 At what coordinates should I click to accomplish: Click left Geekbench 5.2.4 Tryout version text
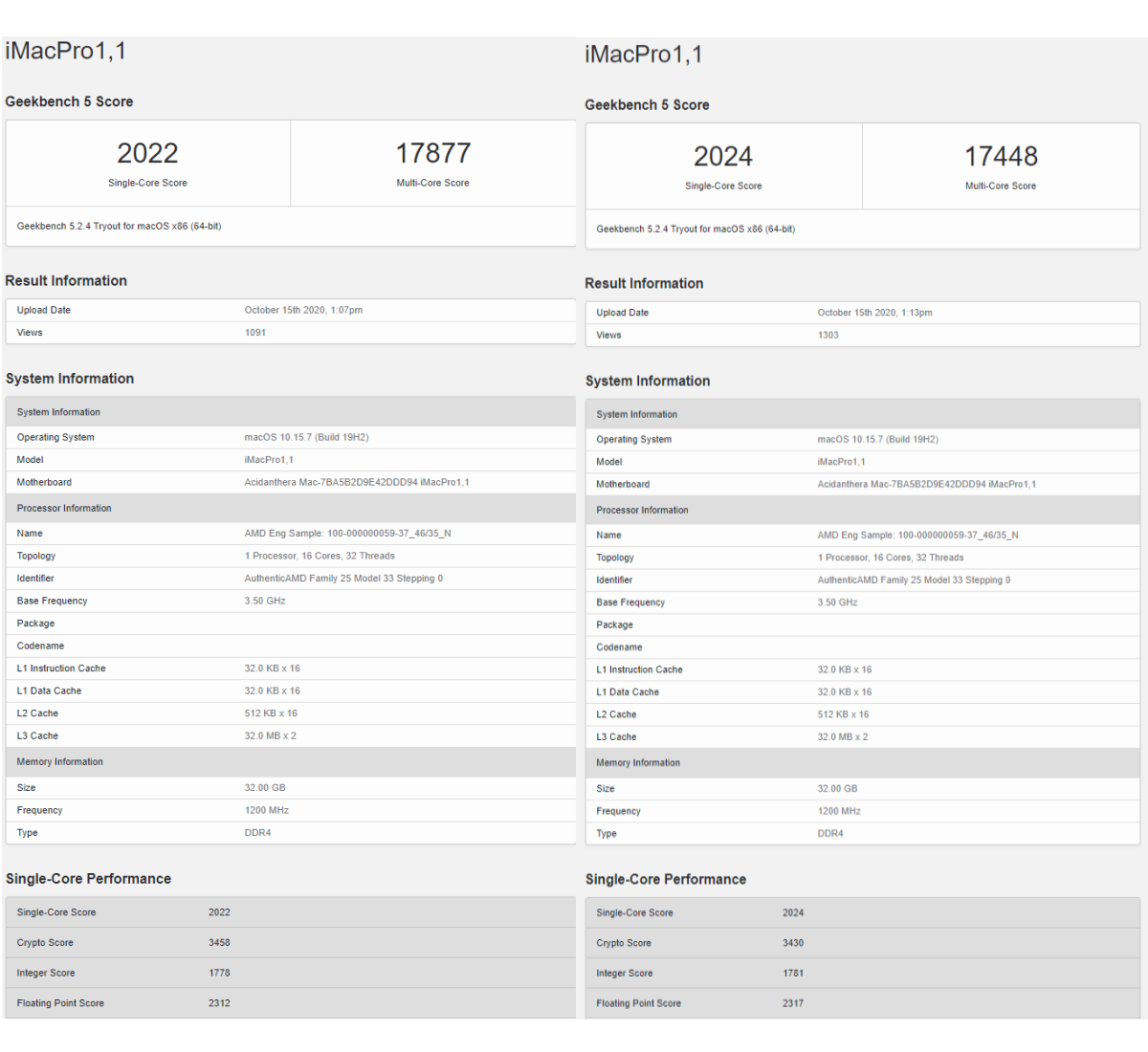point(119,227)
